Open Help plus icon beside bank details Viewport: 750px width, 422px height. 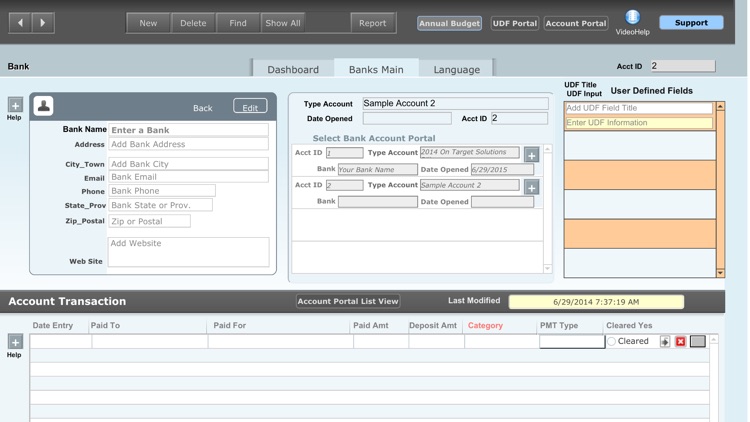(15, 105)
